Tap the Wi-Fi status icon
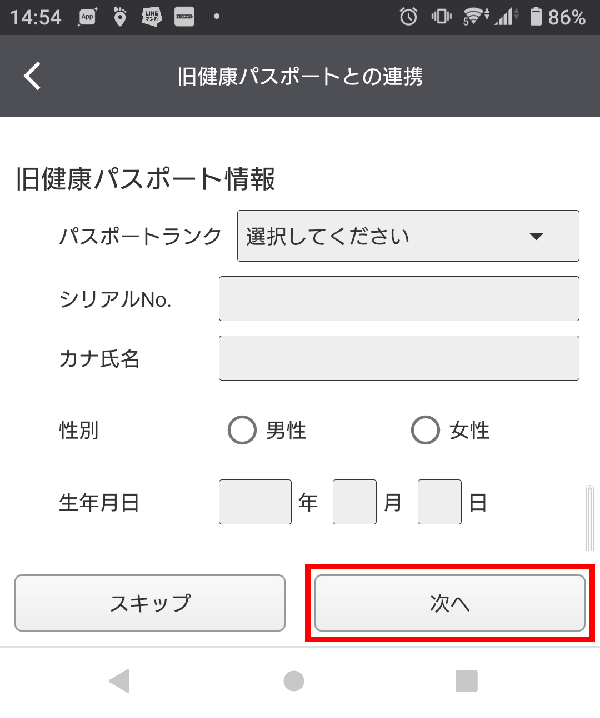 tap(475, 17)
